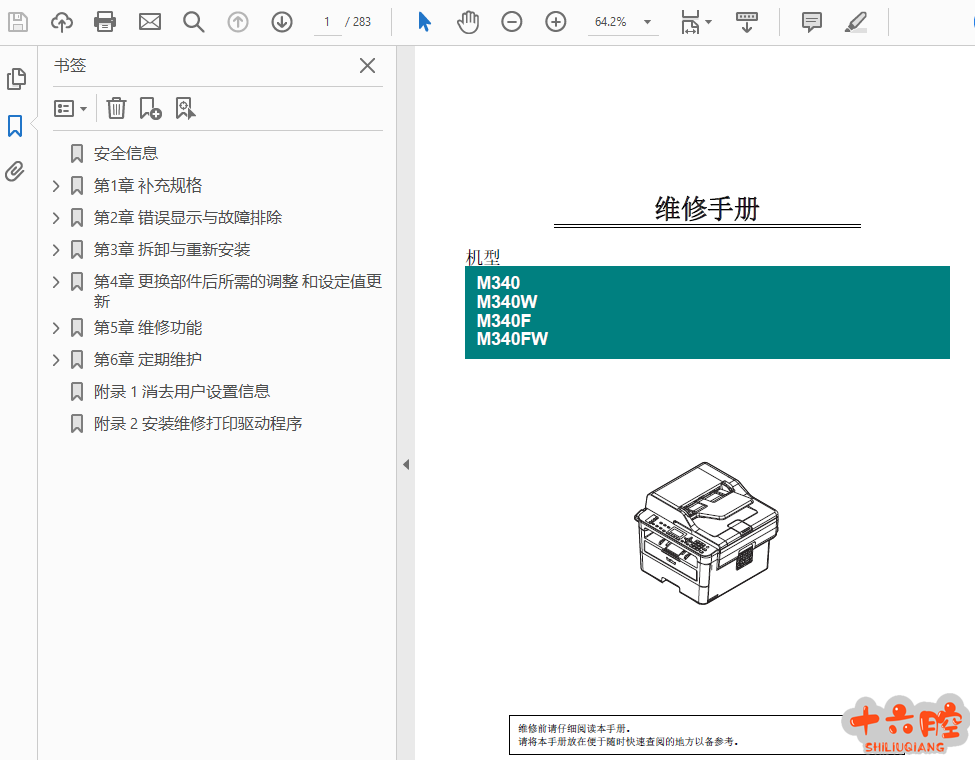Click the page number input field

coord(327,21)
